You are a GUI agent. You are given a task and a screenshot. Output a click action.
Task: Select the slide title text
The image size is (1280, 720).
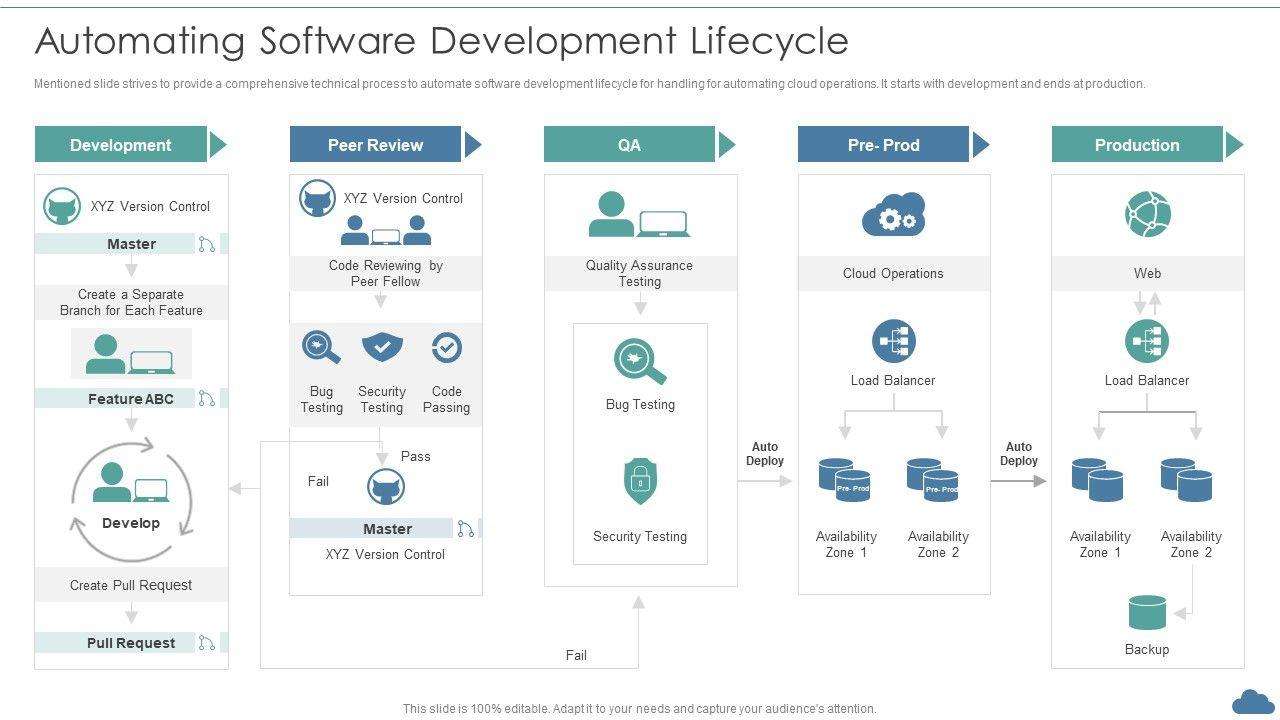(x=441, y=41)
